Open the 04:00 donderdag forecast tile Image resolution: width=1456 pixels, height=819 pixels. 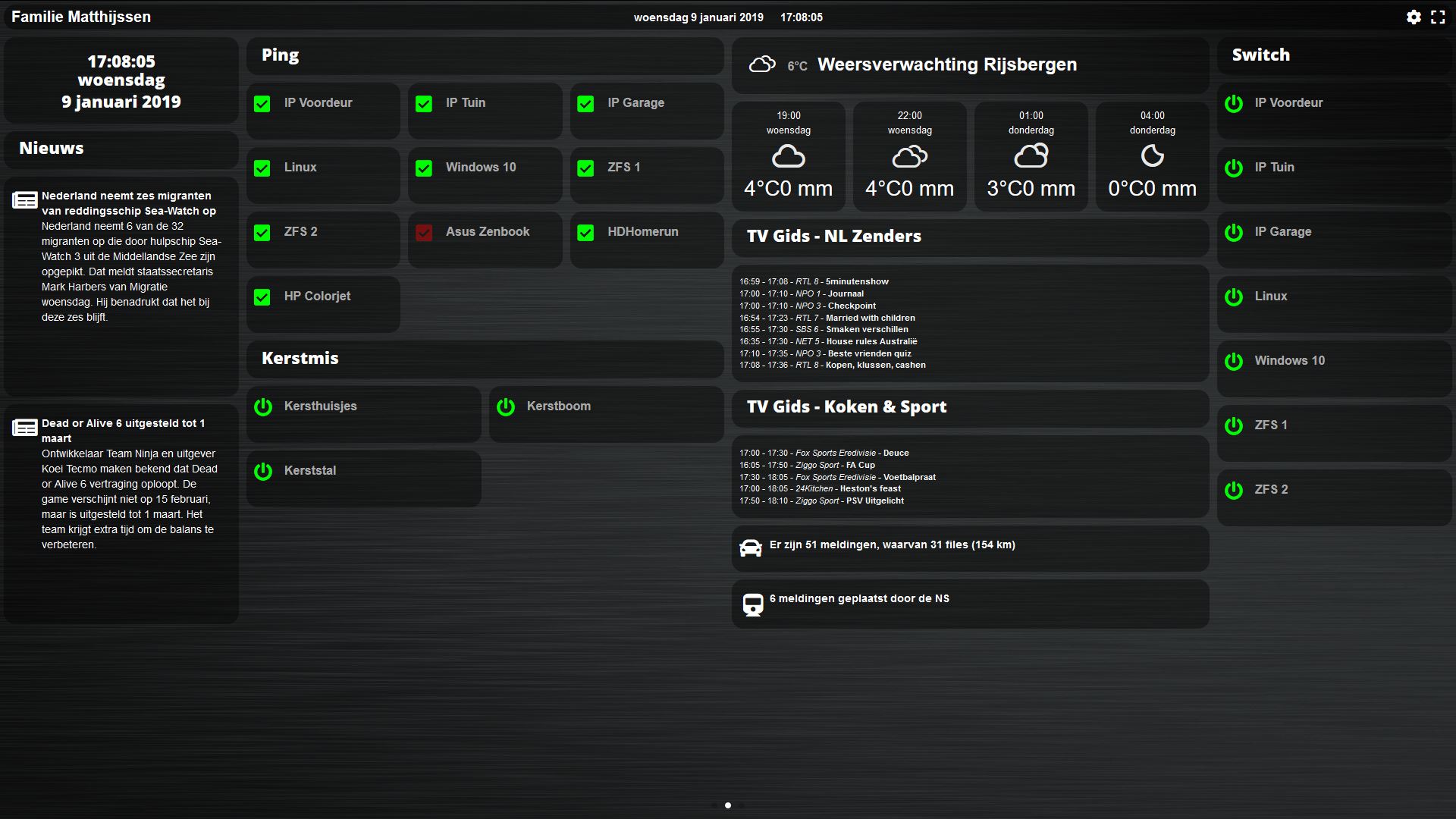point(1152,156)
